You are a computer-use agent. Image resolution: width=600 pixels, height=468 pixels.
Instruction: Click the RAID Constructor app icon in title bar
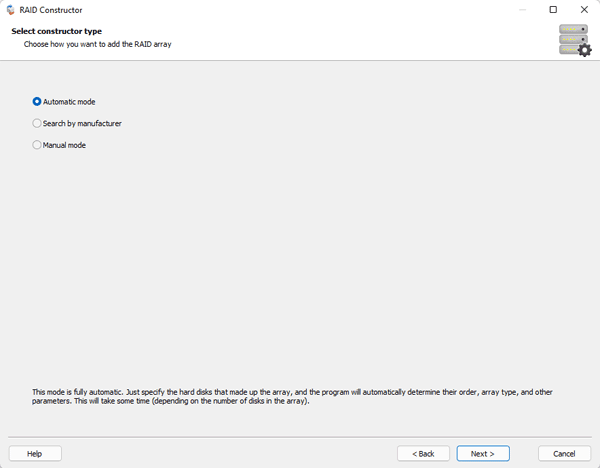click(x=11, y=10)
